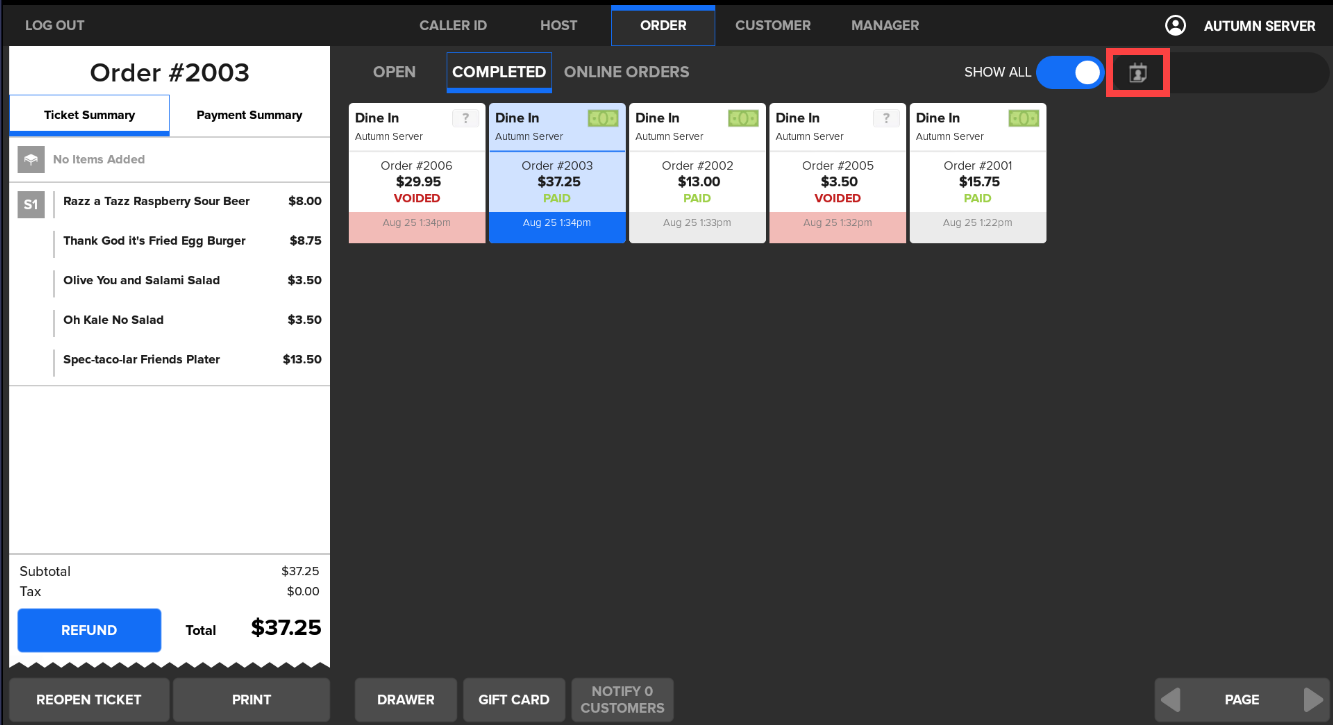Click the Reopen Ticket button
The height and width of the screenshot is (725, 1333).
88,700
